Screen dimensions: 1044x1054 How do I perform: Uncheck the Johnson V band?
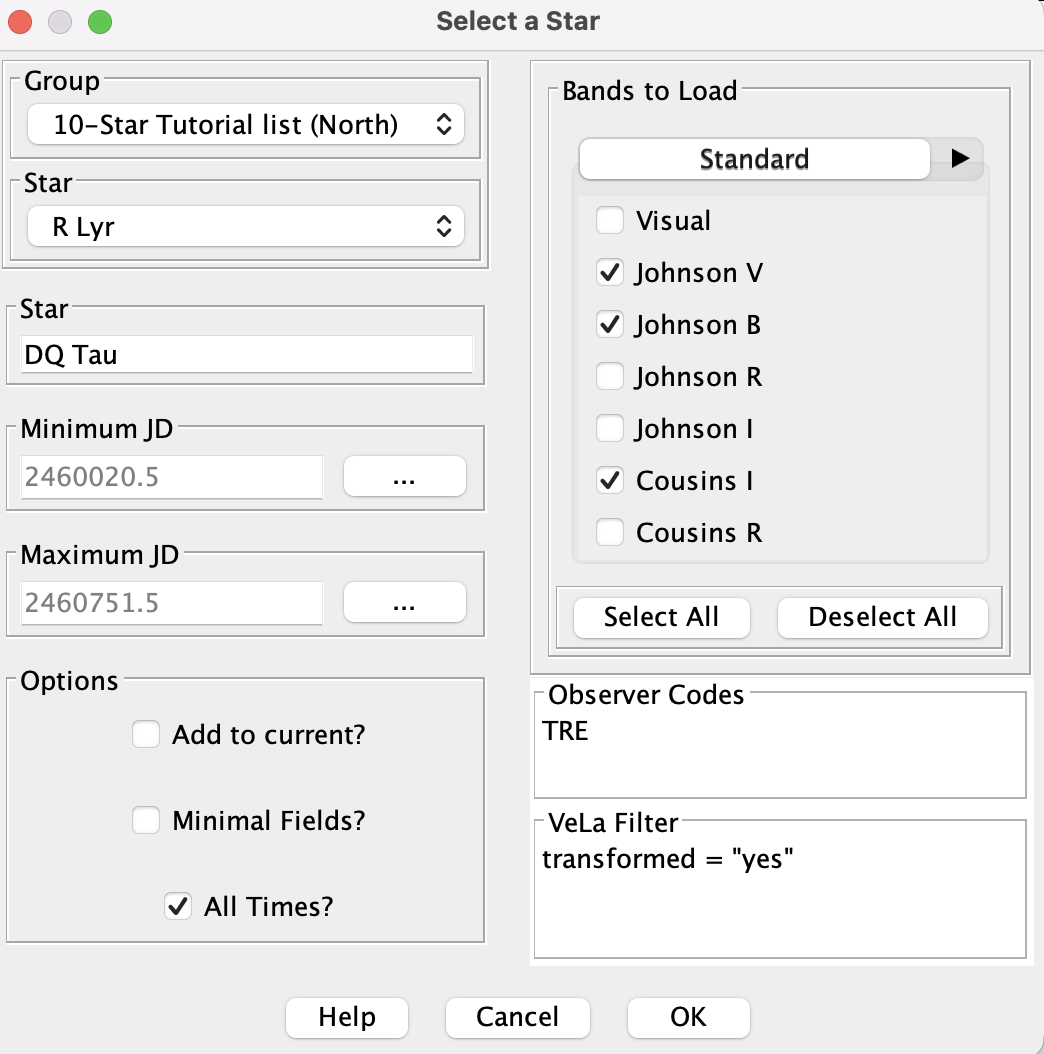(610, 272)
